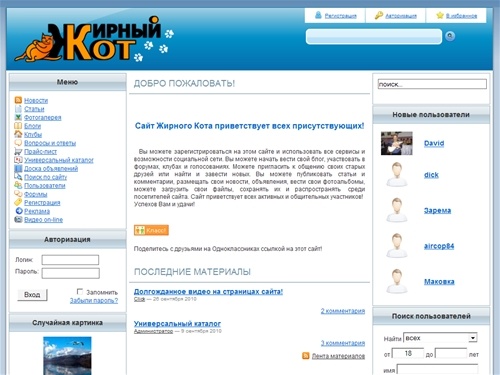This screenshot has width=500, height=375.
Task: Open the header Авторизация link
Action: click(401, 16)
